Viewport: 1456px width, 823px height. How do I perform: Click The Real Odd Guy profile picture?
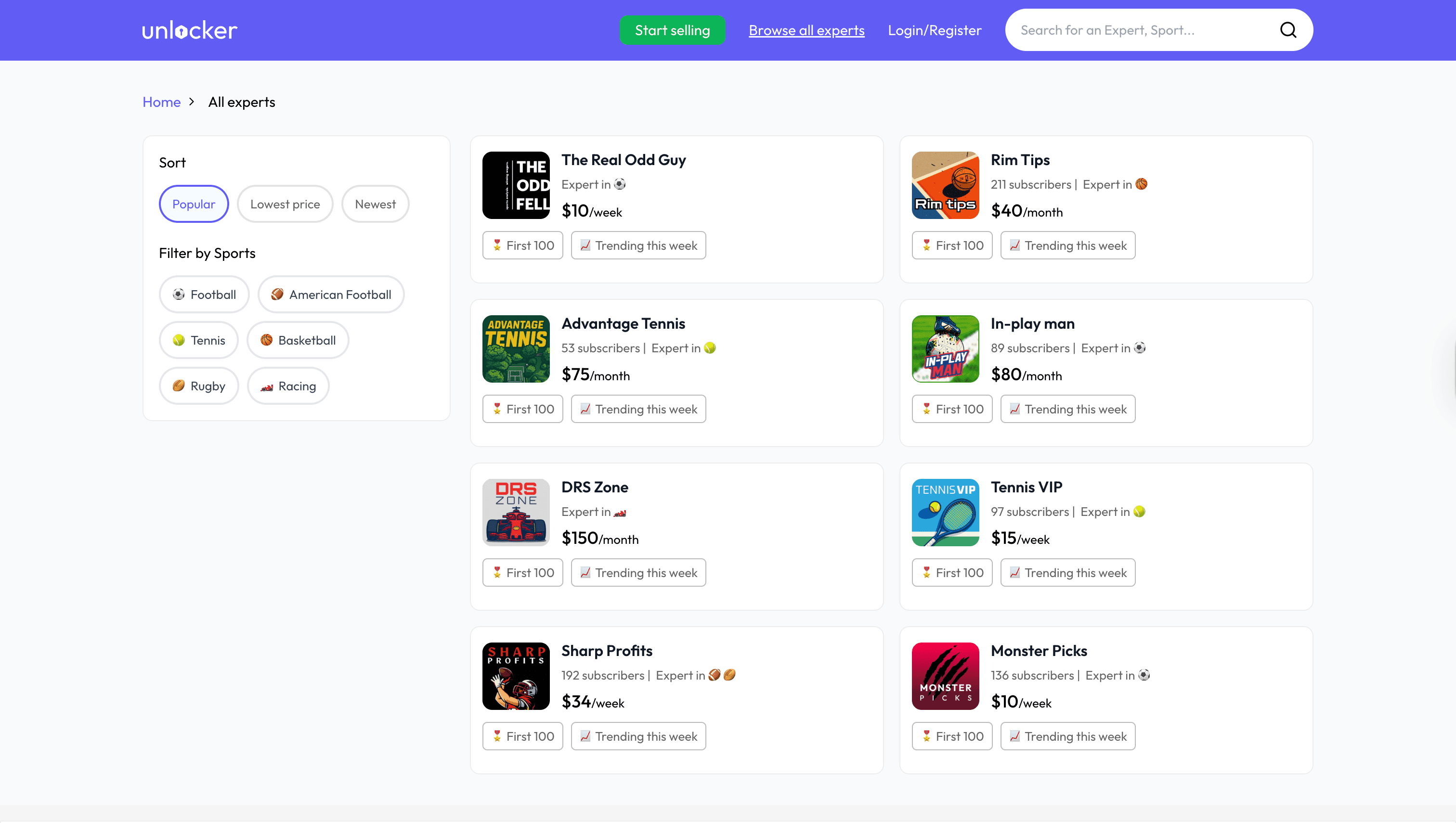515,185
